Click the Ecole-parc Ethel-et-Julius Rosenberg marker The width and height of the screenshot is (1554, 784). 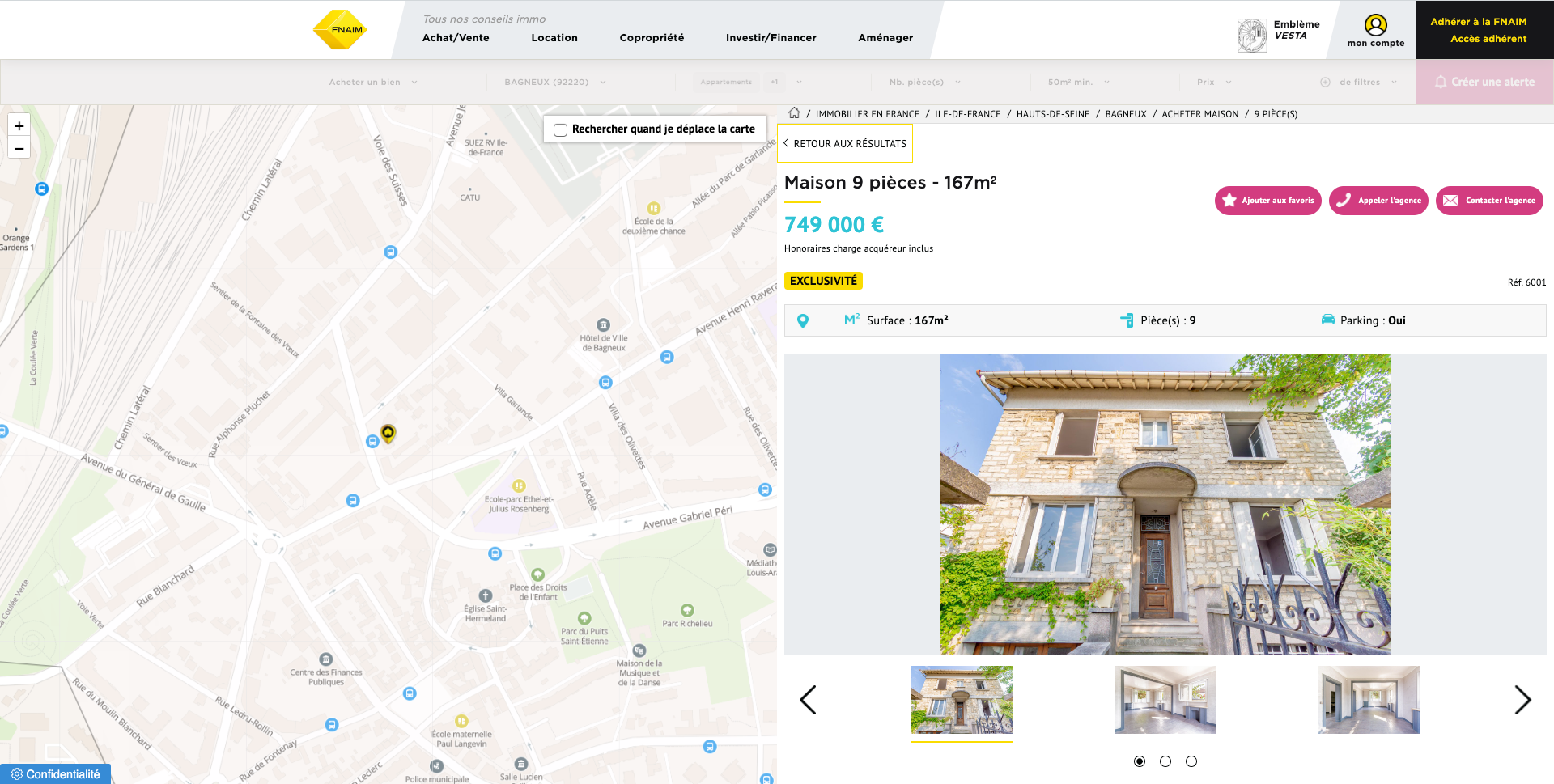pyautogui.click(x=519, y=486)
